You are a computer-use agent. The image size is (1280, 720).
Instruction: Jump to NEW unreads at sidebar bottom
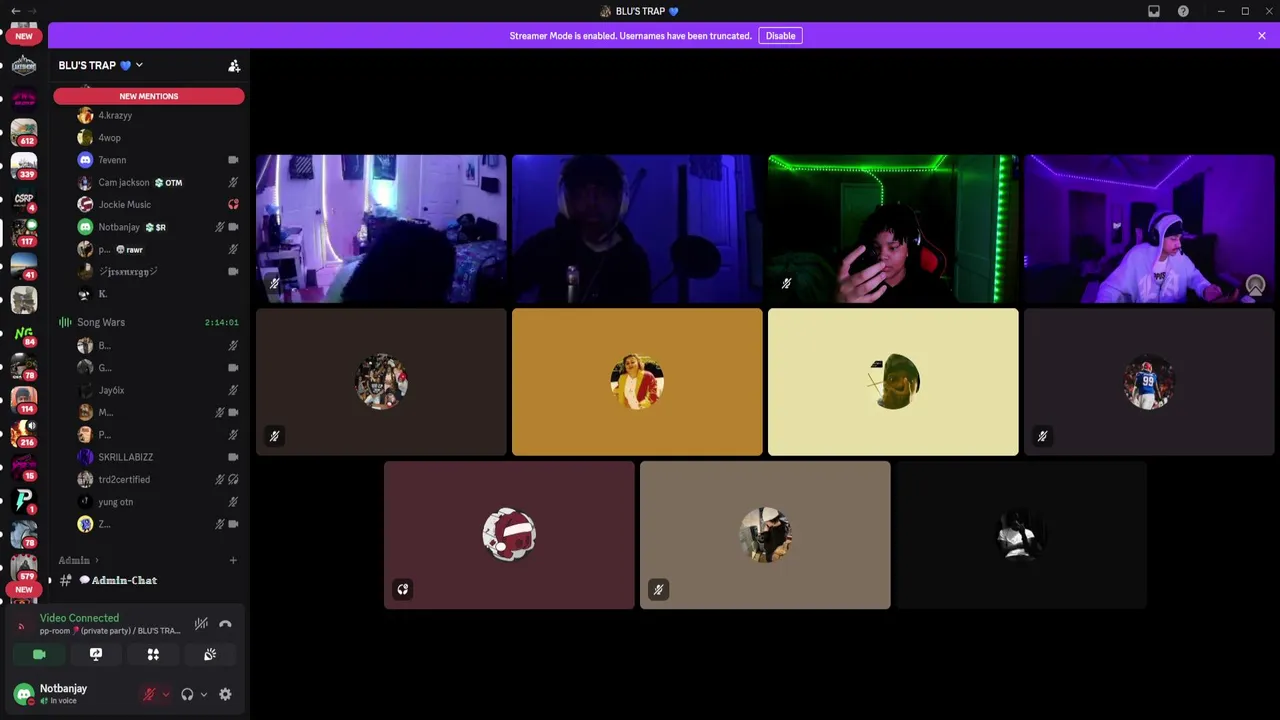click(x=23, y=590)
